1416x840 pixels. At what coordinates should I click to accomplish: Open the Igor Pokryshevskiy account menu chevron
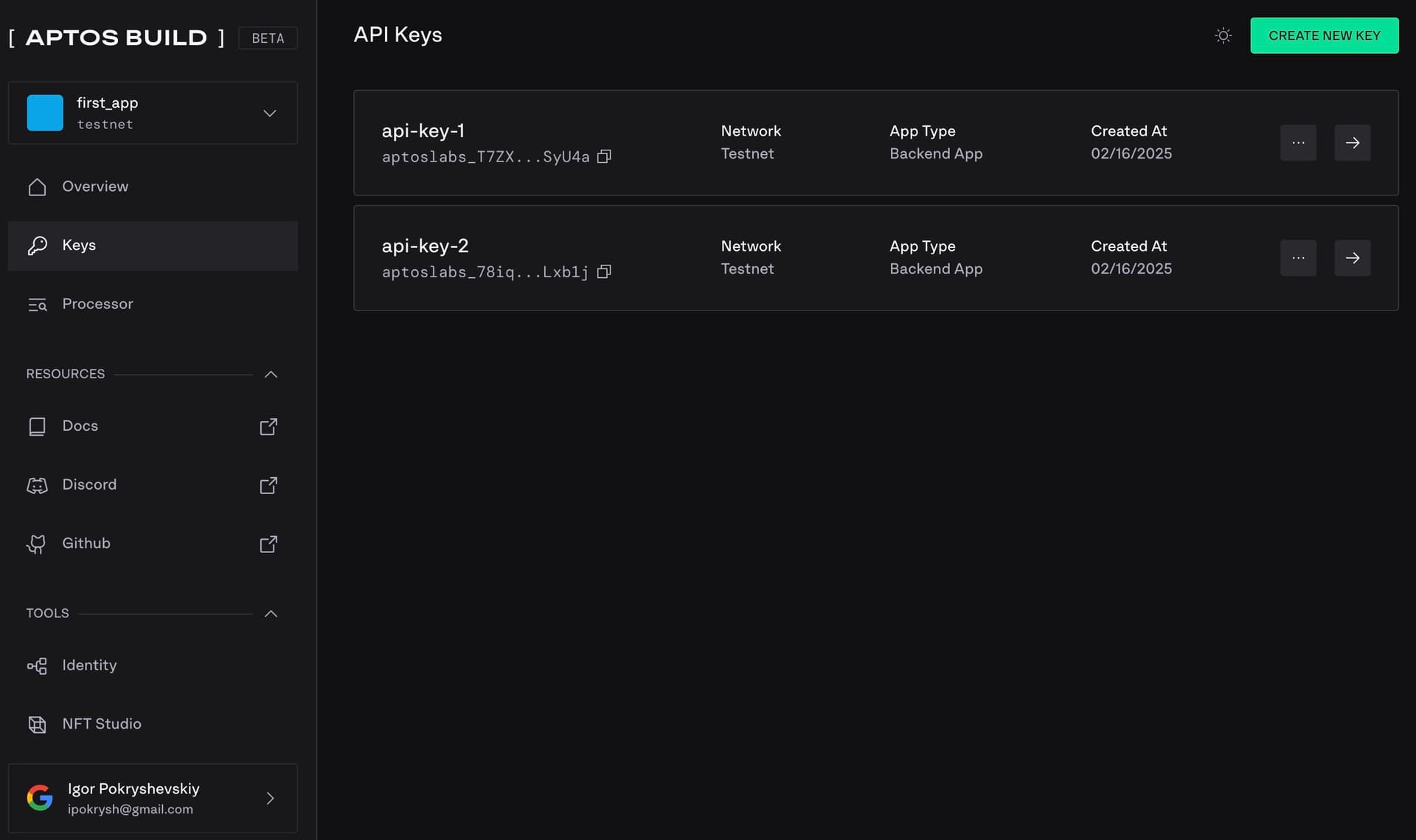point(270,798)
